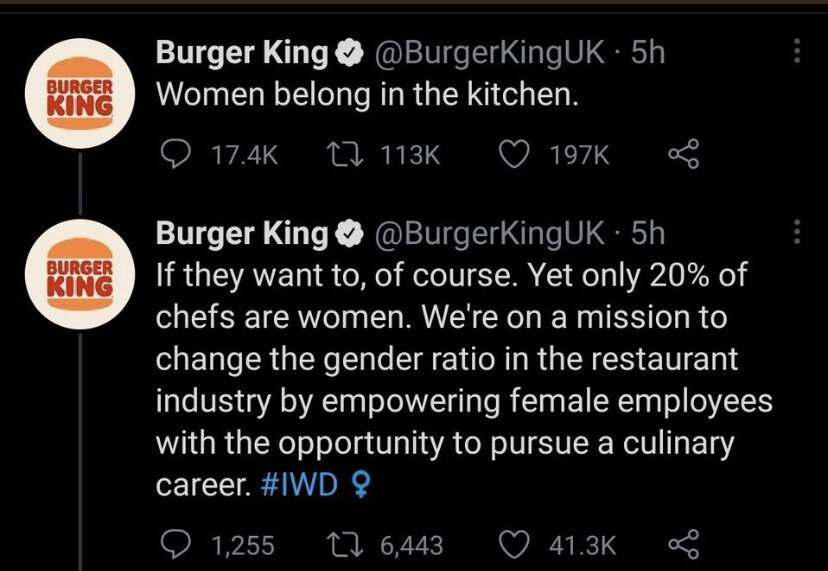The height and width of the screenshot is (571, 828).
Task: Click the 5h timestamp on second tweet
Action: pyautogui.click(x=648, y=232)
